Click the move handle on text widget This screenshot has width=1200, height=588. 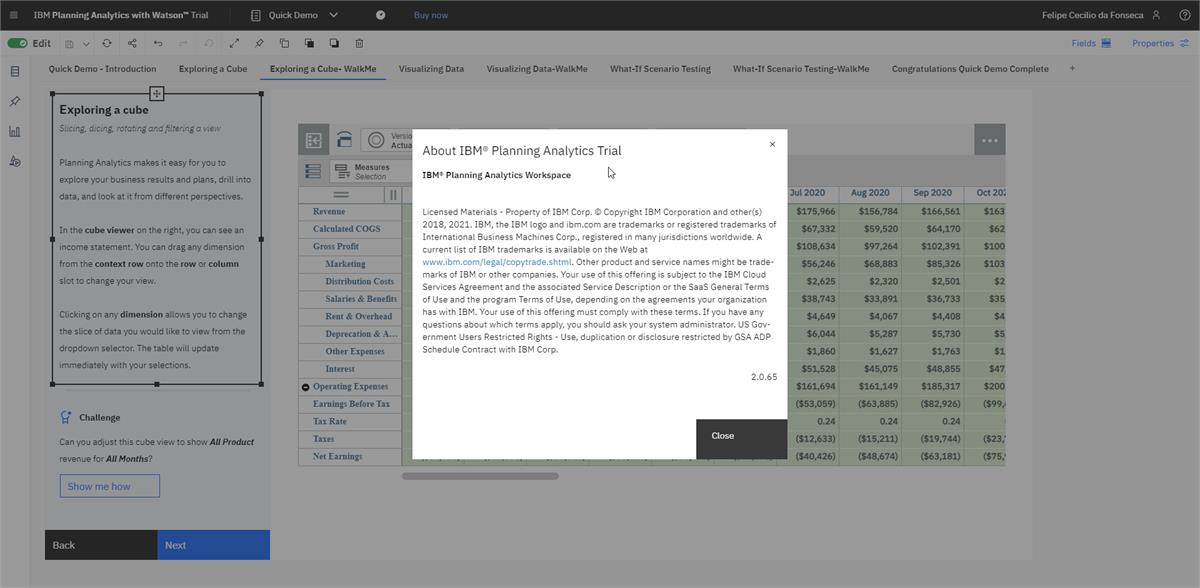coord(157,93)
